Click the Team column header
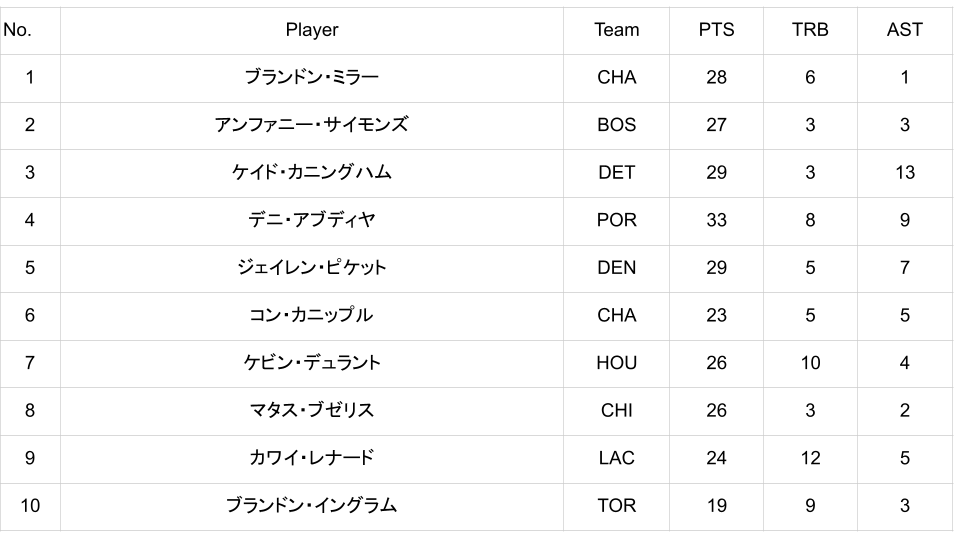960x540 pixels. point(616,30)
